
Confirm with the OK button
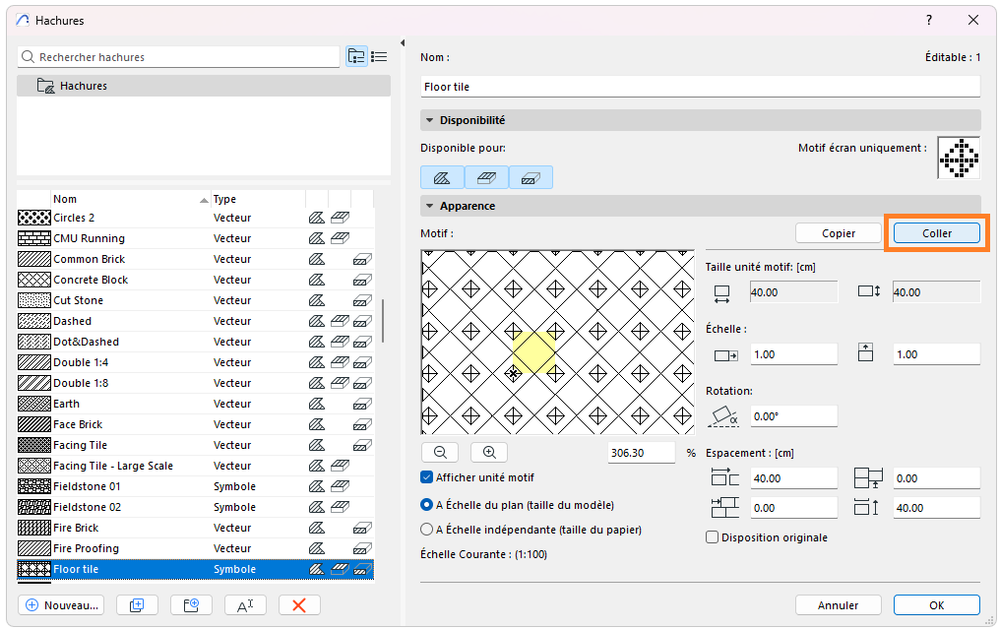coord(937,605)
